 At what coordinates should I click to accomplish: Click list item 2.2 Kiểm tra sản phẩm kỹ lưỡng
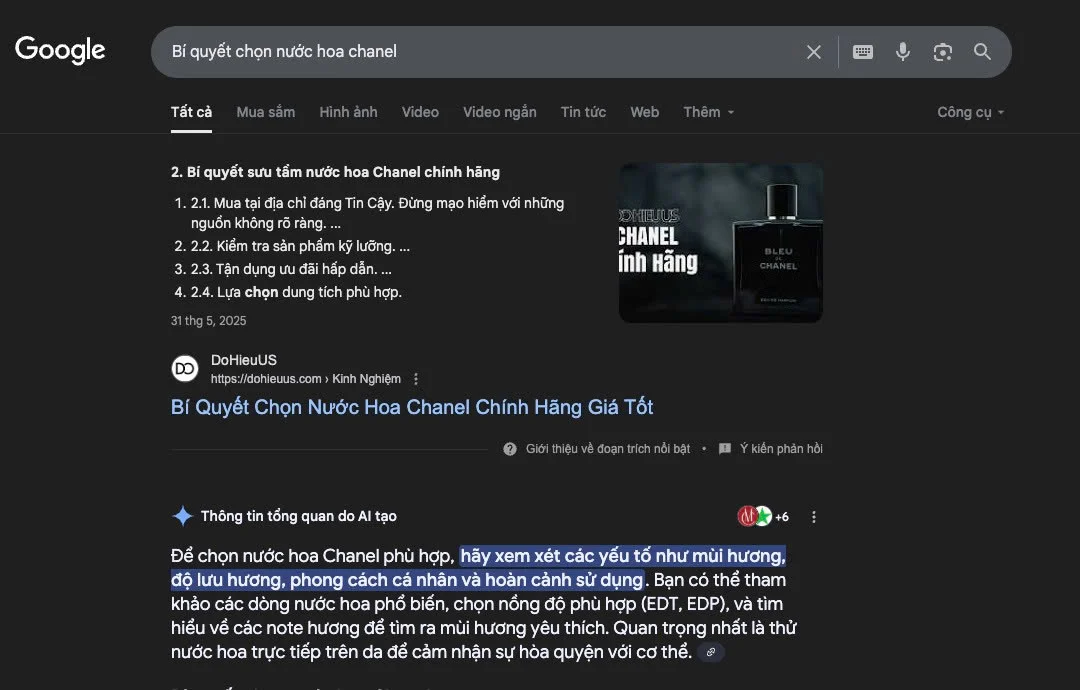[300, 246]
